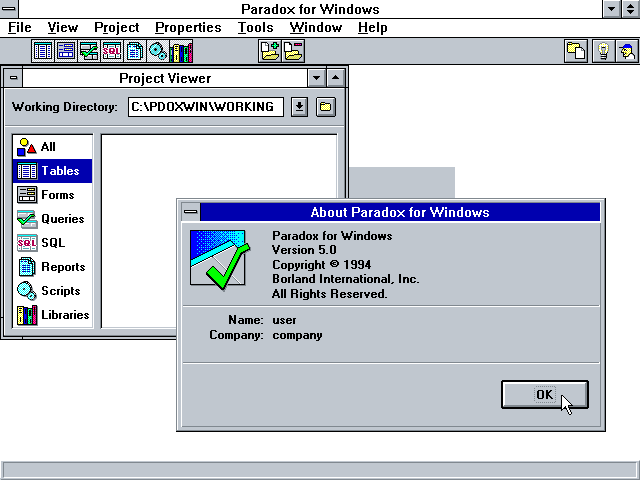The height and width of the screenshot is (480, 640).
Task: Click Add Reference folder icon in toolbar
Action: pos(270,51)
